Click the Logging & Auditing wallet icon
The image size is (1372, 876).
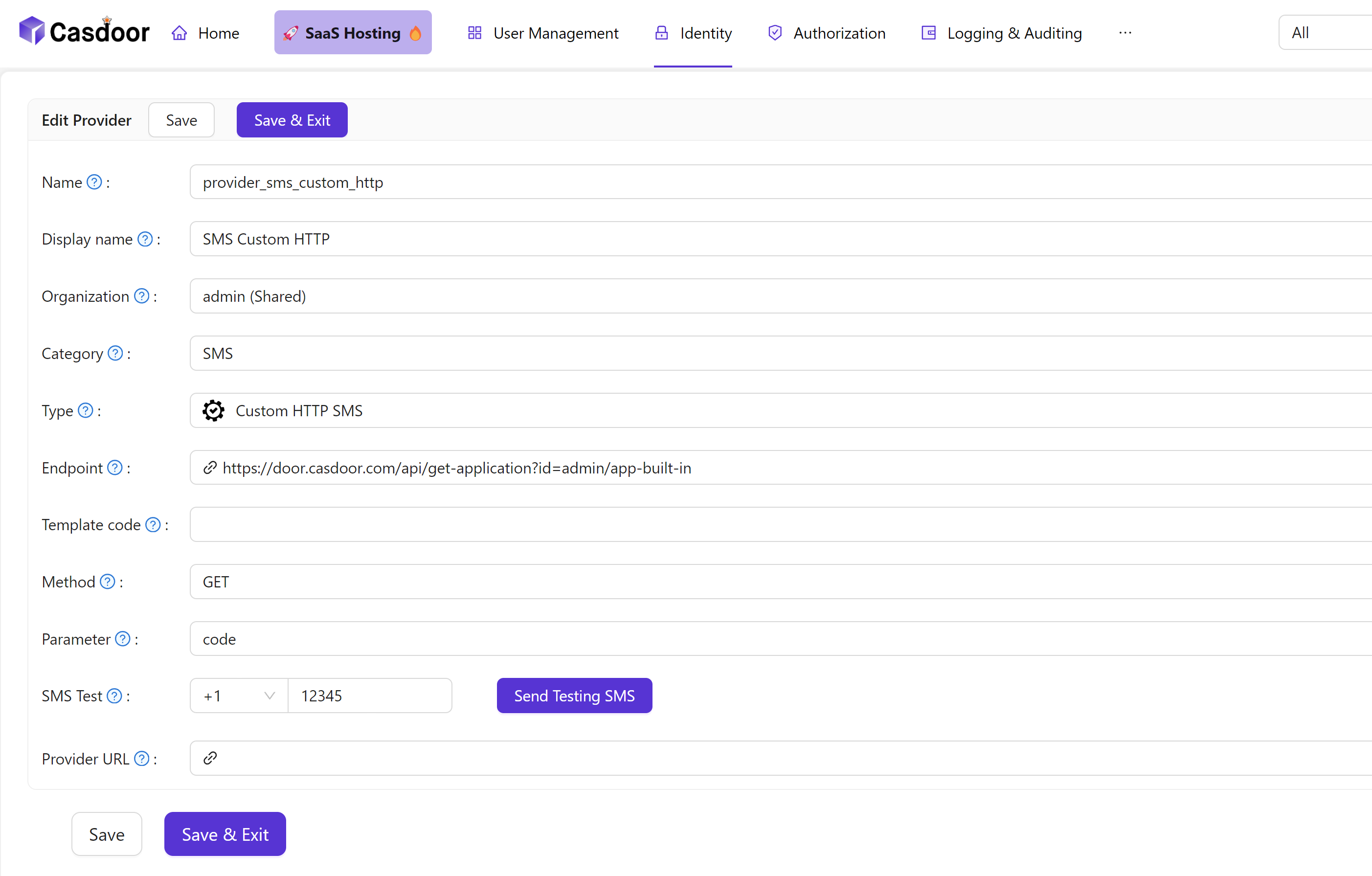[x=929, y=33]
